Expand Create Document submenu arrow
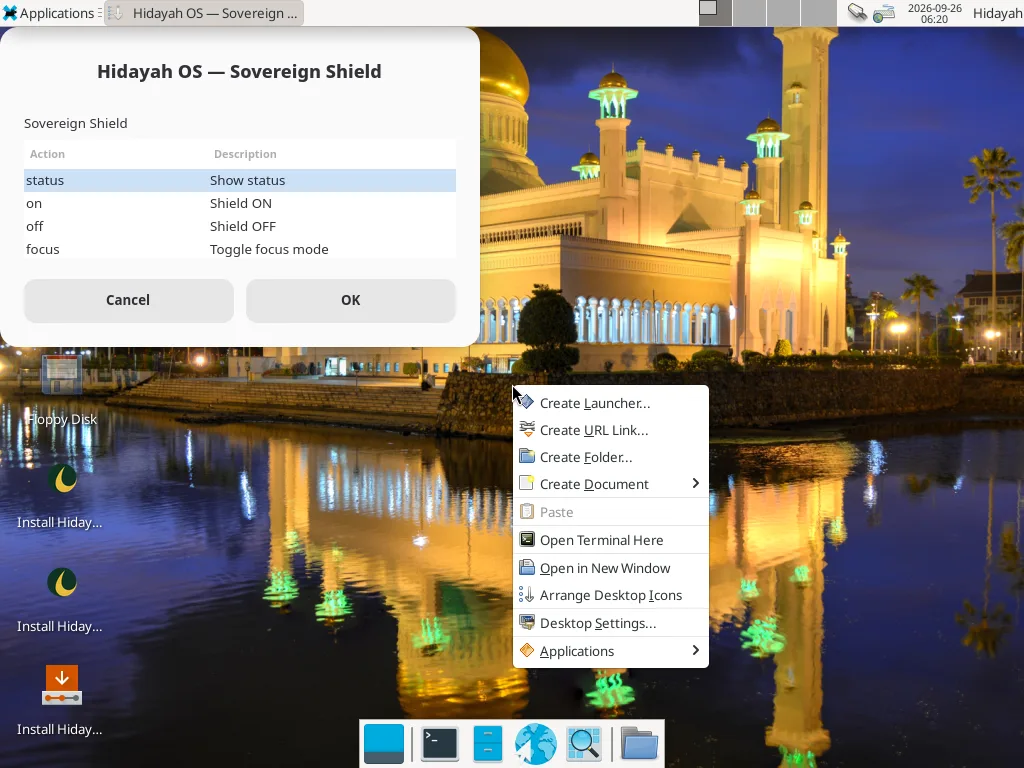This screenshot has height=768, width=1024. click(696, 483)
